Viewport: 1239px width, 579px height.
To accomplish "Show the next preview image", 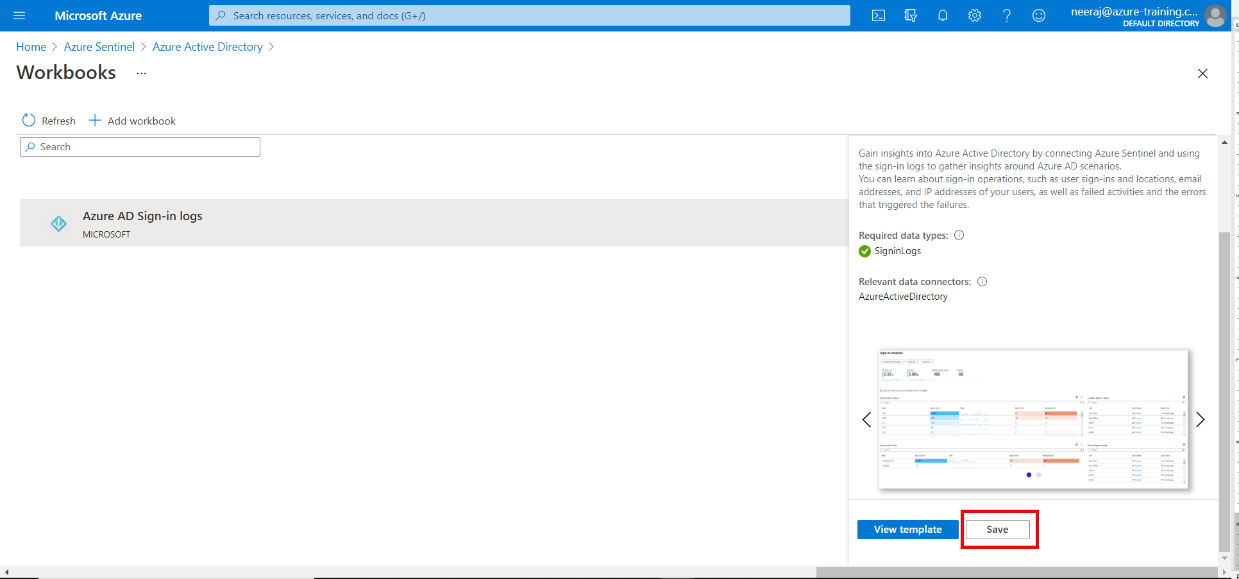I will click(1200, 420).
